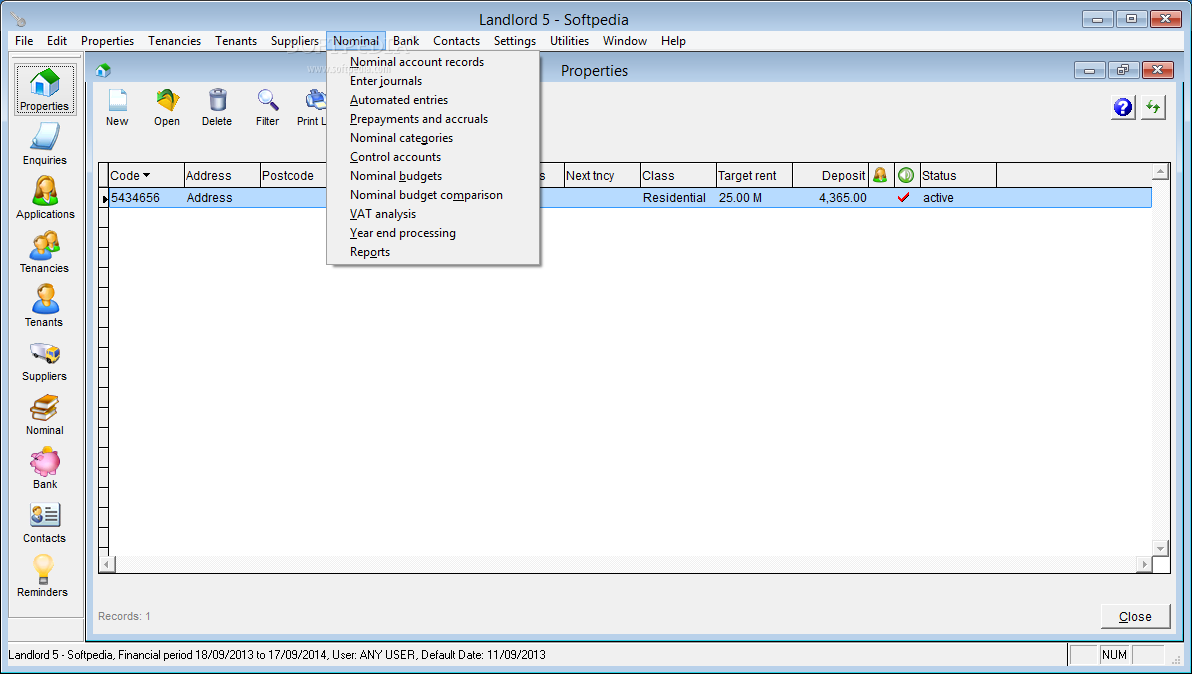Open the Suppliers menu
Image resolution: width=1192 pixels, height=674 pixels.
click(294, 41)
